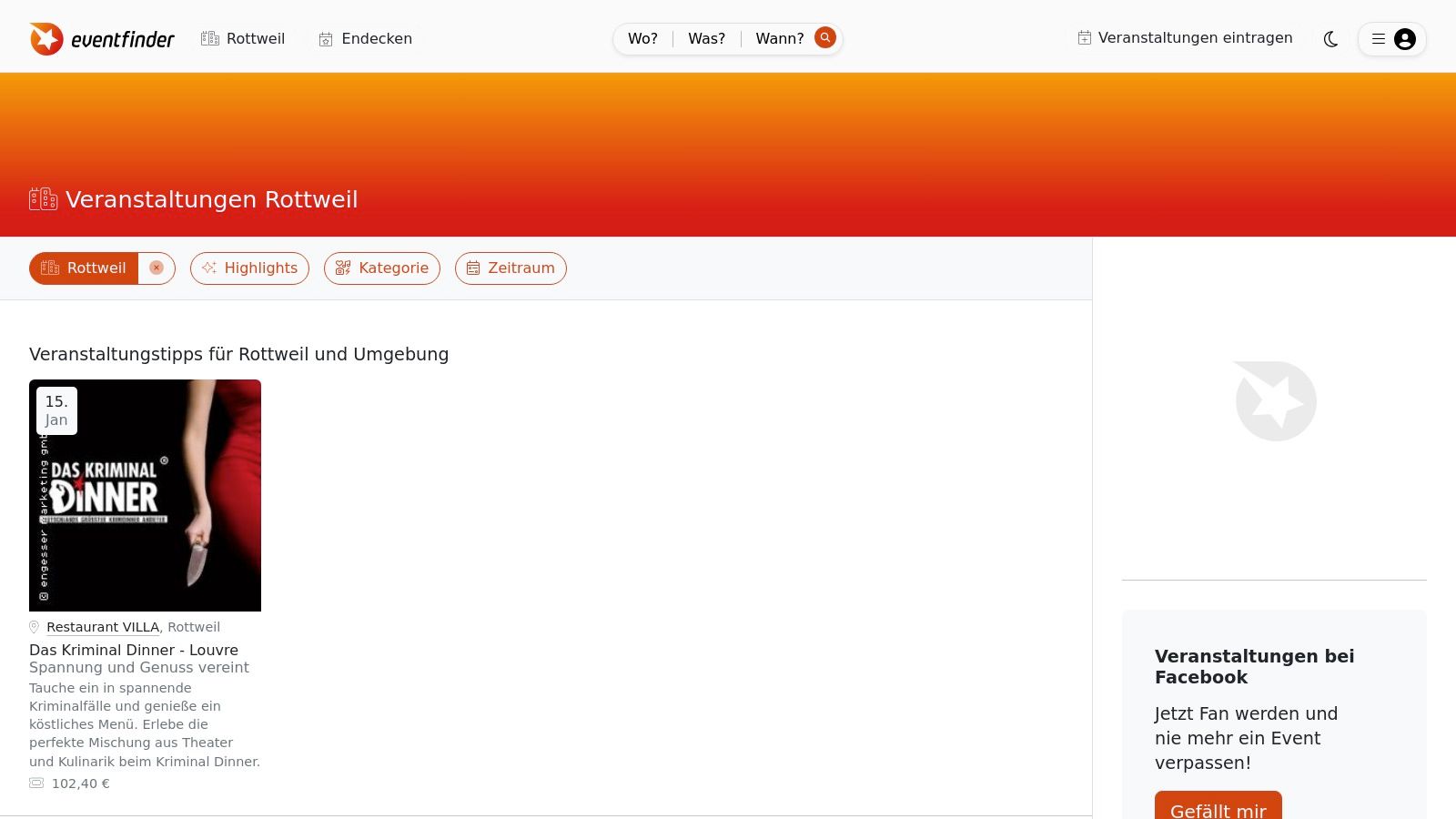Click the eventfinder star logo

pyautogui.click(x=46, y=39)
